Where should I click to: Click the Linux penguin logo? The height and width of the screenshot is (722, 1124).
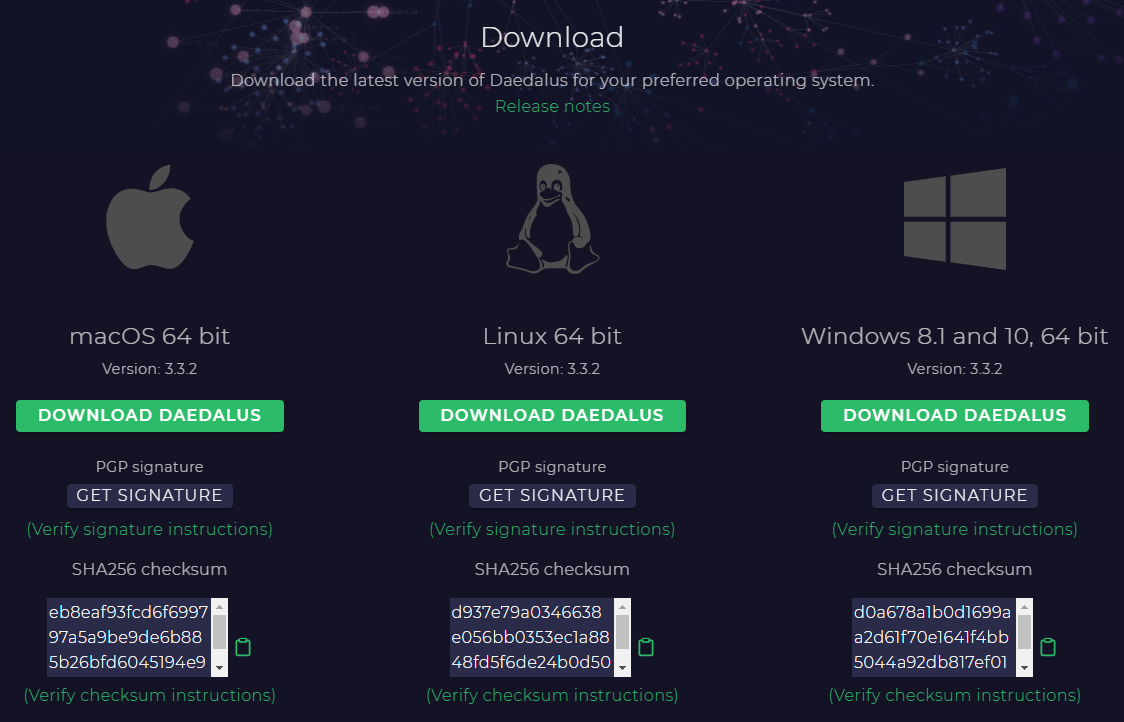553,219
